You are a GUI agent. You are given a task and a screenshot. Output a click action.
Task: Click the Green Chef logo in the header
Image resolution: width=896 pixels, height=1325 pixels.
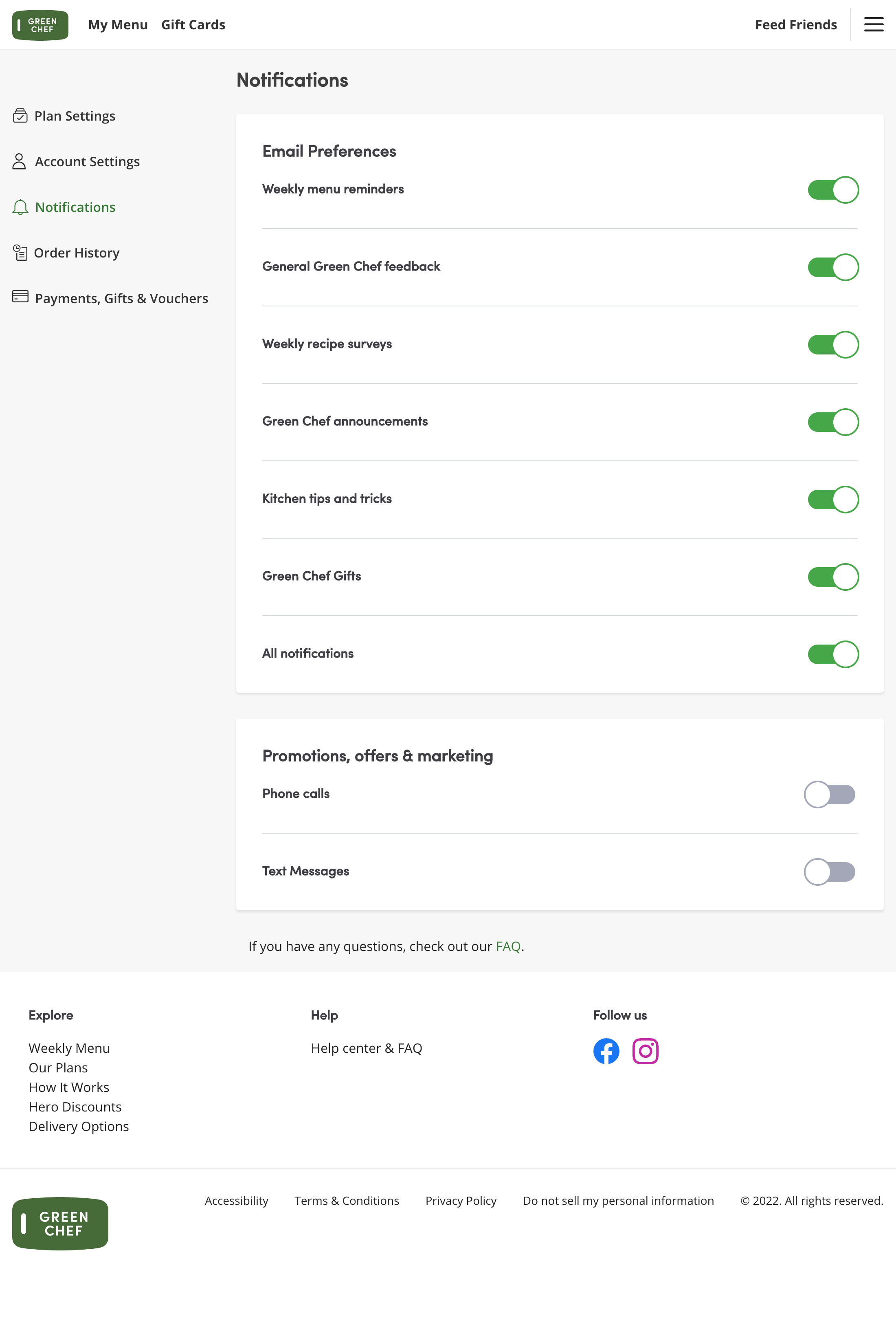click(x=40, y=24)
